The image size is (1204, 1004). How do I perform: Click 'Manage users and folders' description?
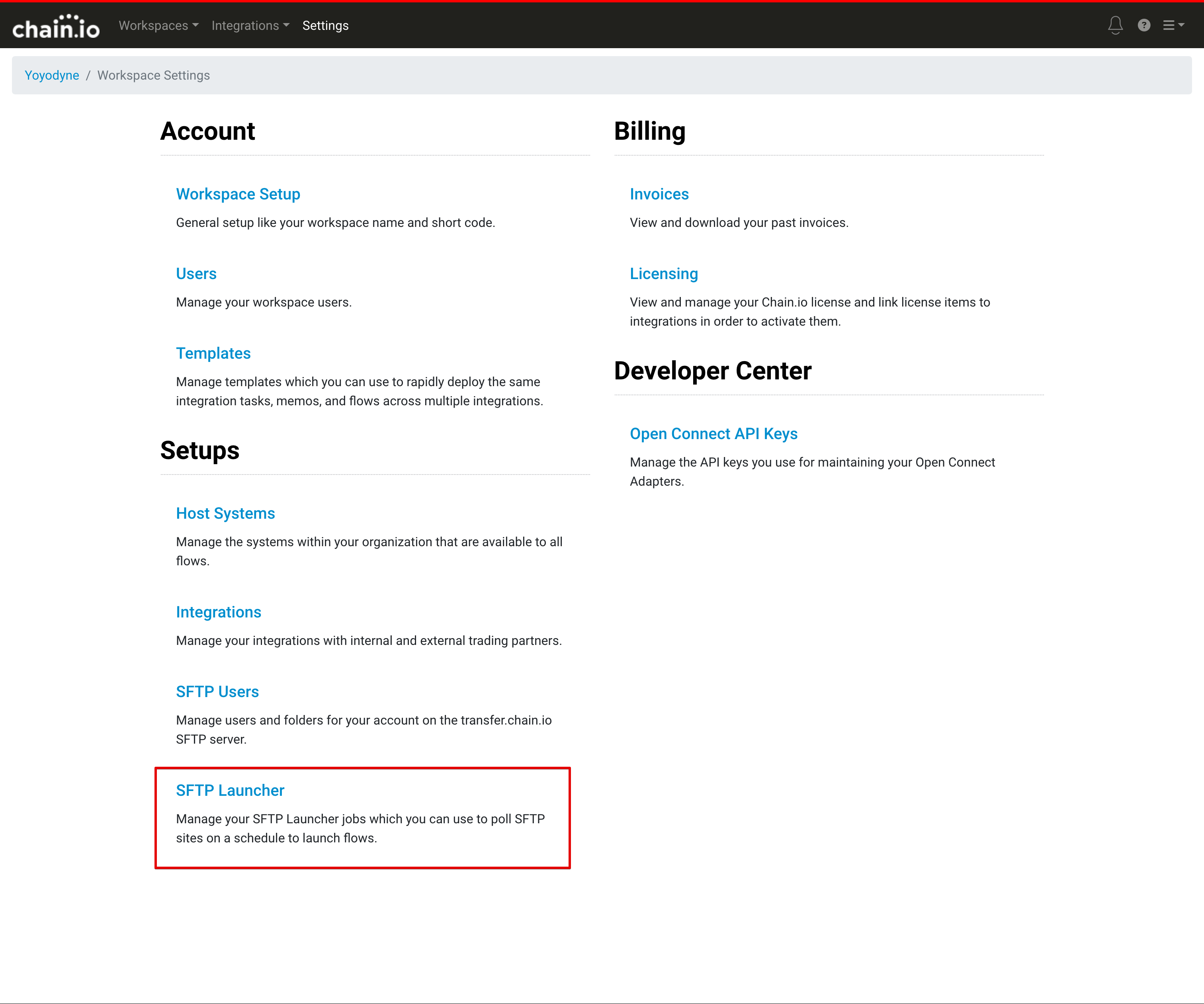tap(364, 729)
